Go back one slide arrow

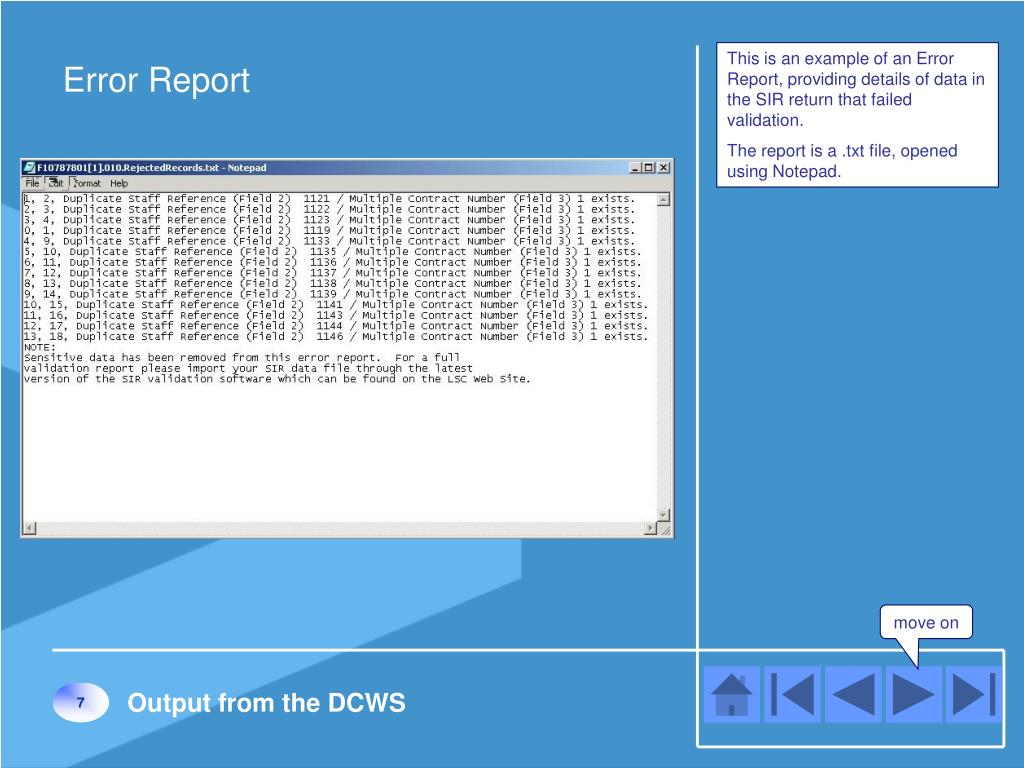tap(853, 694)
